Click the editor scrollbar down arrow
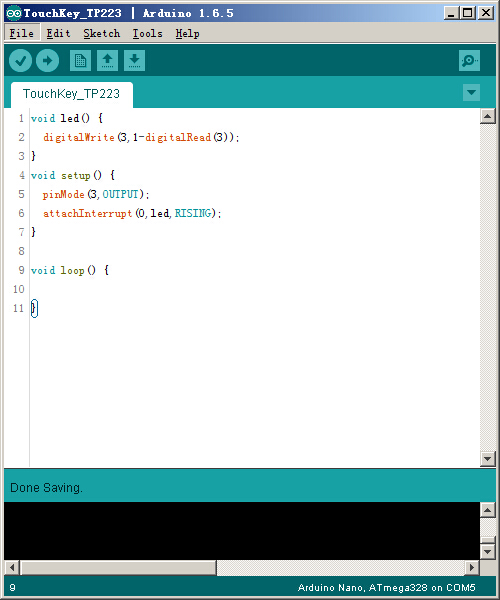The image size is (500, 600). (487, 459)
